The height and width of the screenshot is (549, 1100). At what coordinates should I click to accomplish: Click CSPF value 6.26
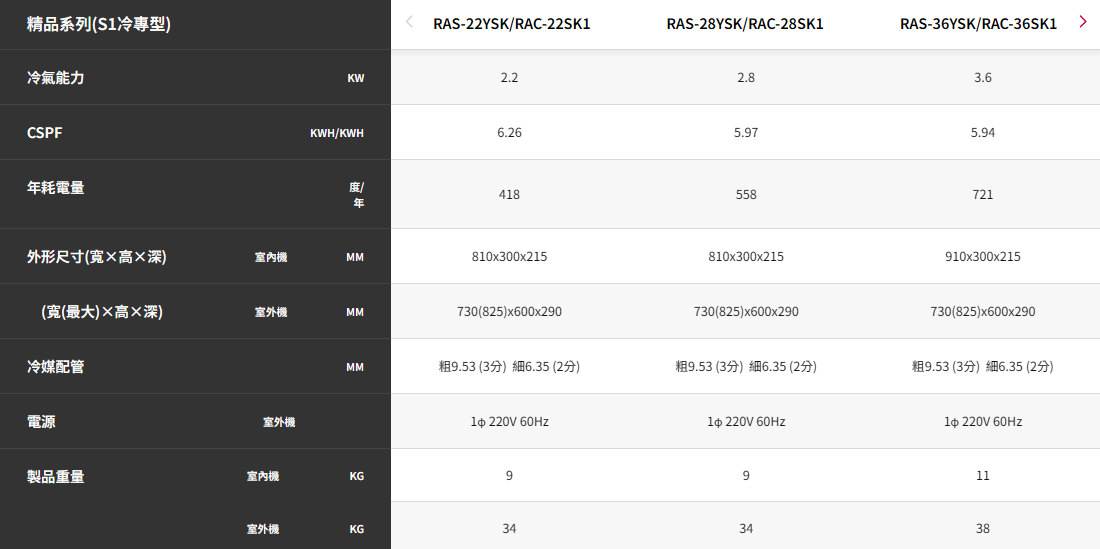pyautogui.click(x=509, y=133)
